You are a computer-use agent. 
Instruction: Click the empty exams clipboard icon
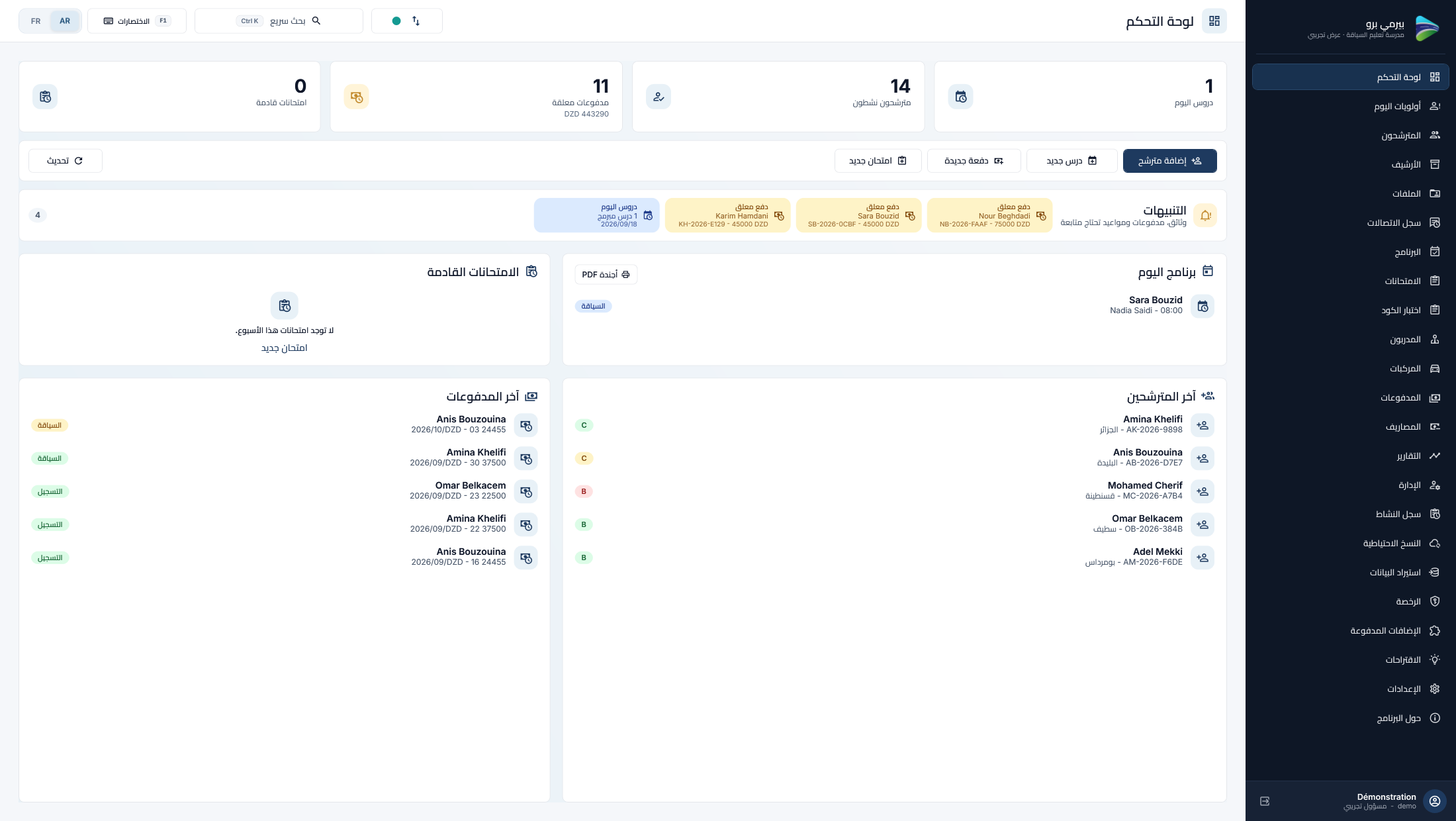285,306
